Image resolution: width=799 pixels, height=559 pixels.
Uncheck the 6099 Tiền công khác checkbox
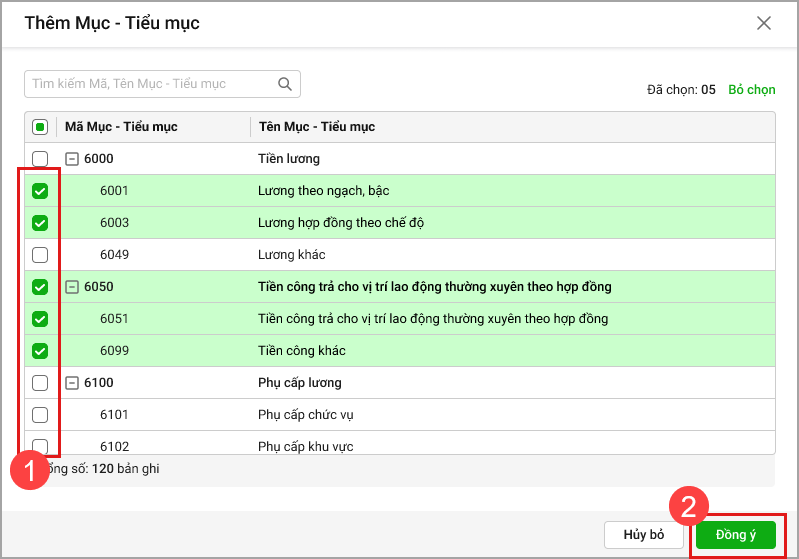[40, 351]
